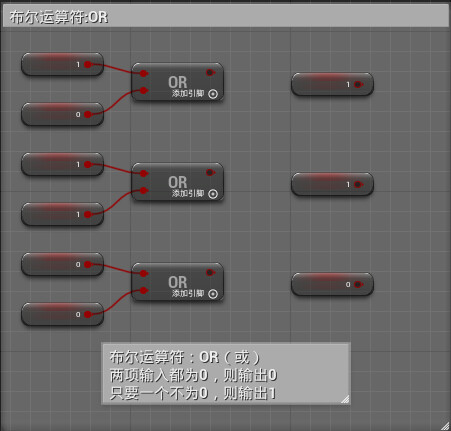Screen dimensions: 451x431
Task: Click the output pin of bottom-left 0 variable node
Action: (88, 314)
